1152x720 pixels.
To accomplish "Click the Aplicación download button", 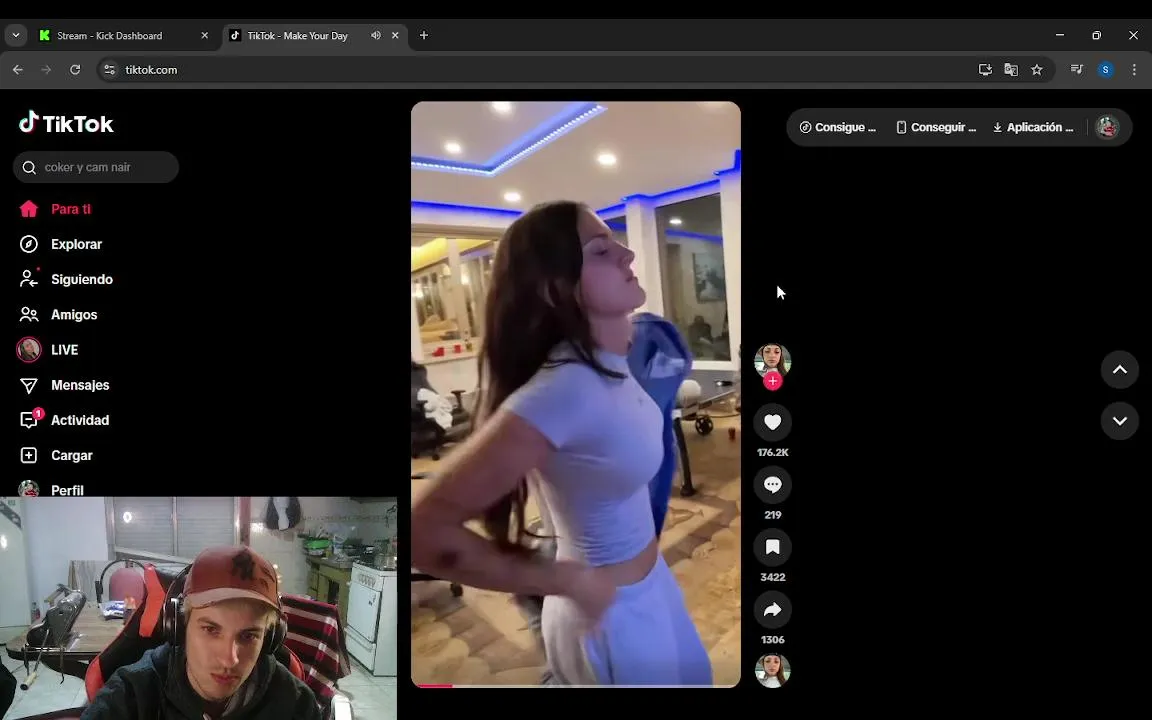I will 1032,127.
